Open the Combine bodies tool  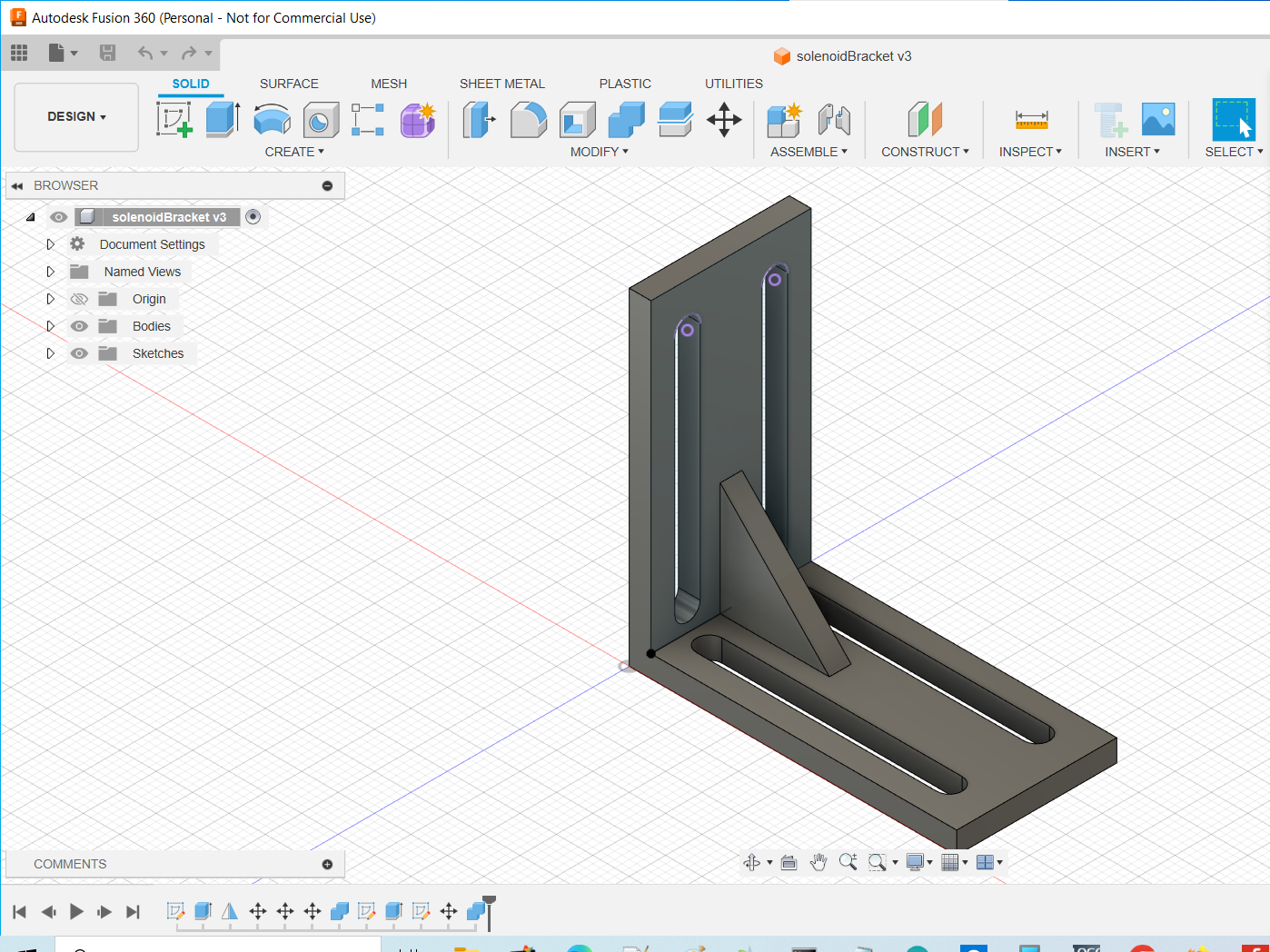[626, 119]
